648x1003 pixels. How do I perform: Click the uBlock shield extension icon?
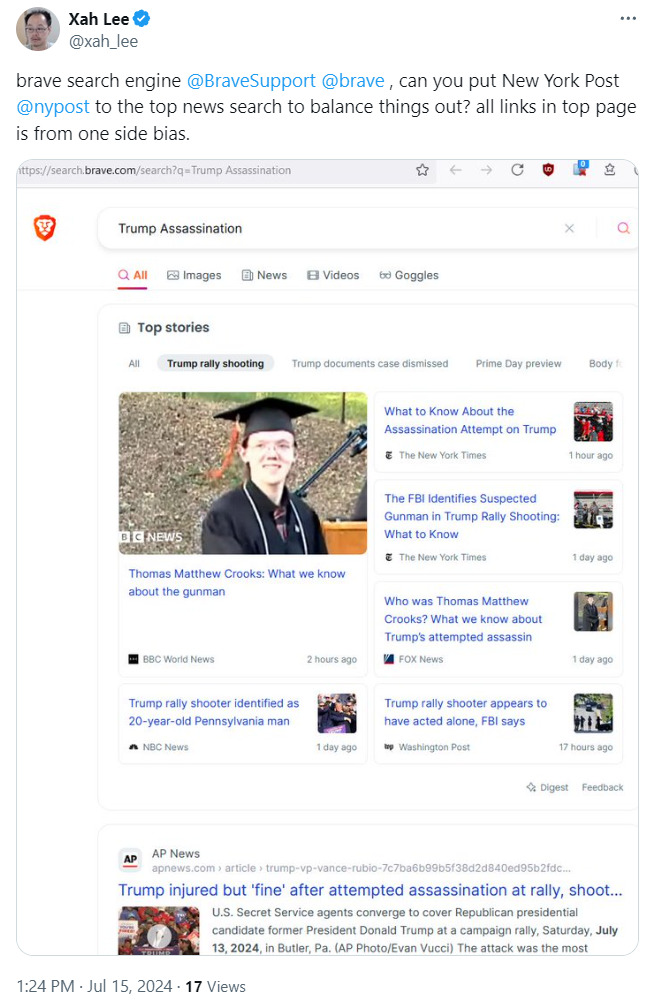[x=548, y=170]
